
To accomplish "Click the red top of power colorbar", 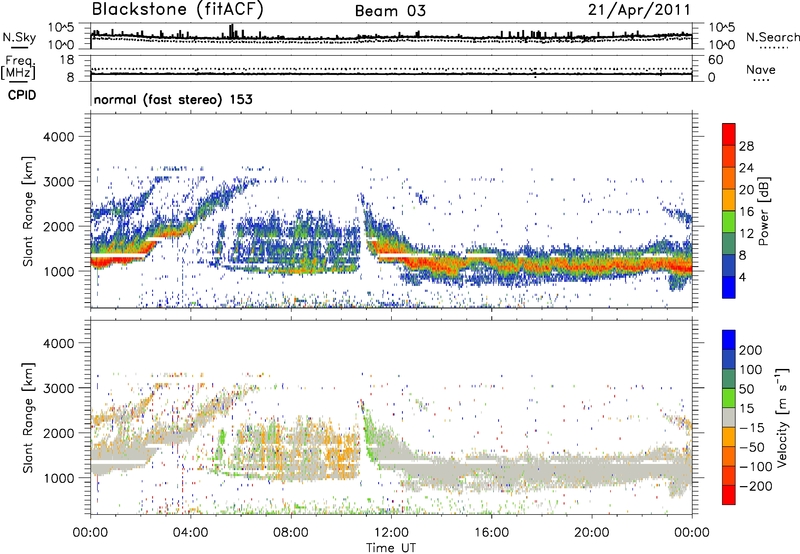I will (x=729, y=134).
